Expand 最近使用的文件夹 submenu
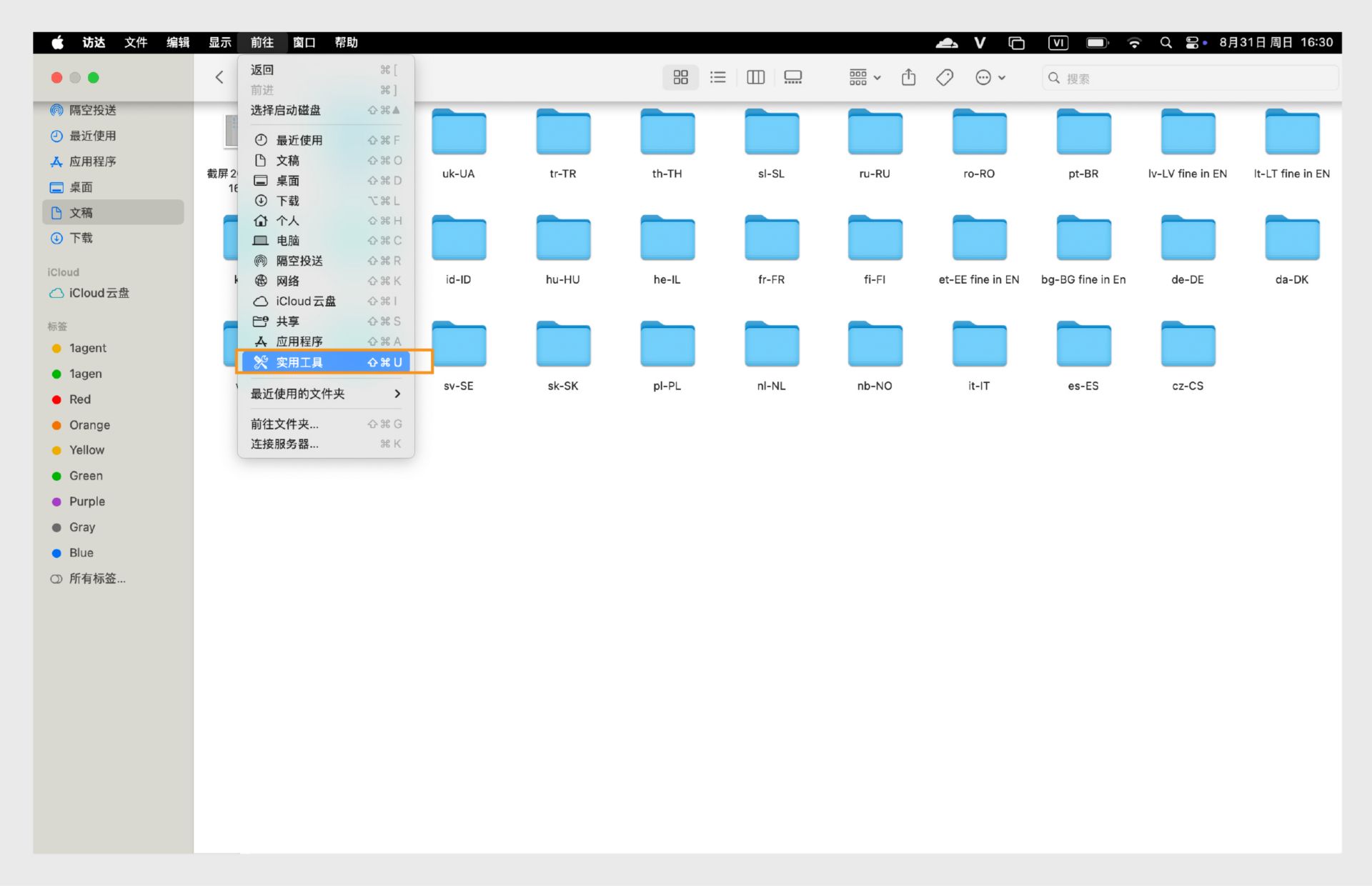 [326, 394]
